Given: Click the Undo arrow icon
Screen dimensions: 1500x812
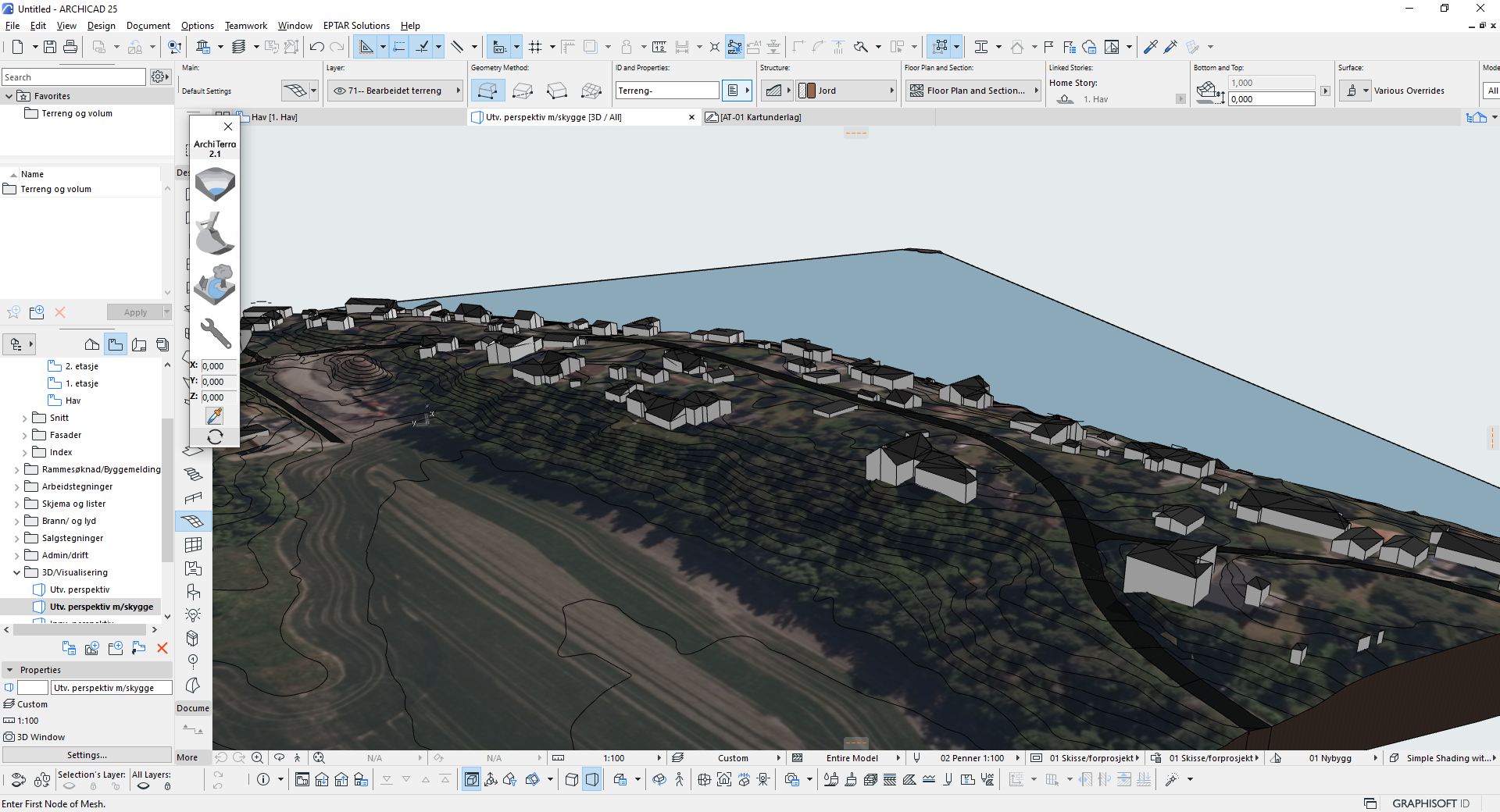Looking at the screenshot, I should [316, 47].
